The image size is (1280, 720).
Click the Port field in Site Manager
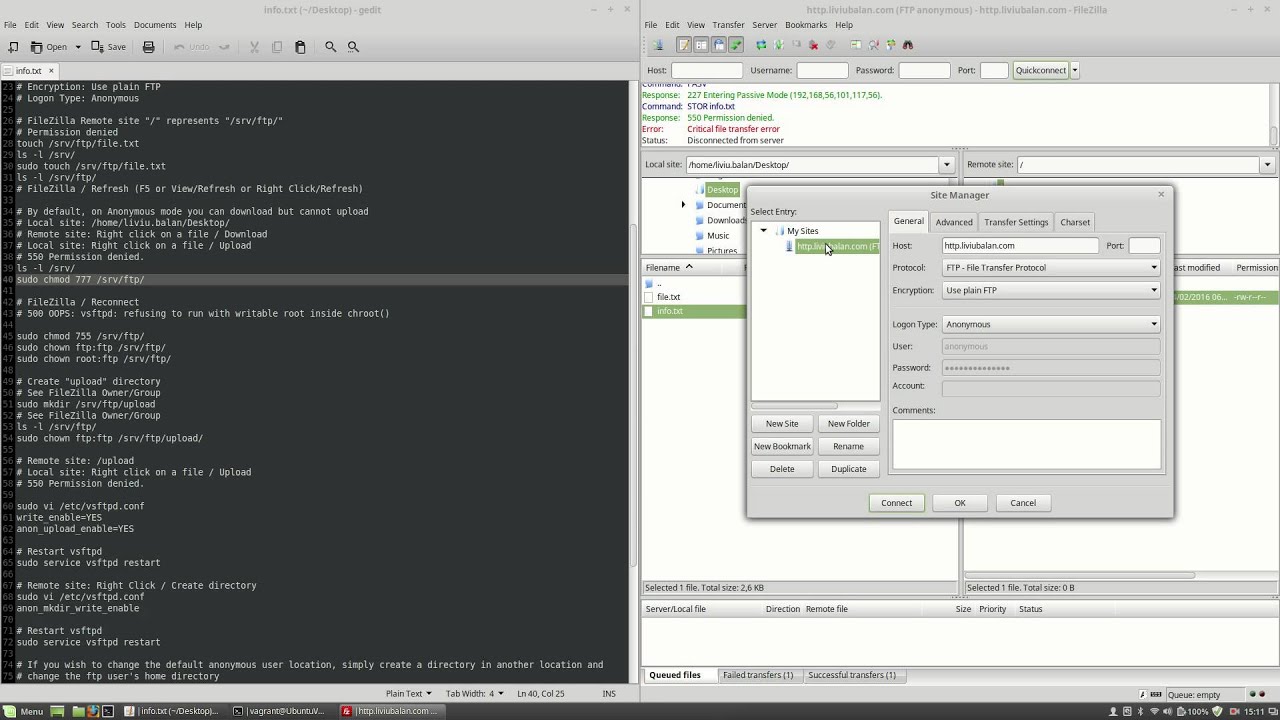[1144, 246]
